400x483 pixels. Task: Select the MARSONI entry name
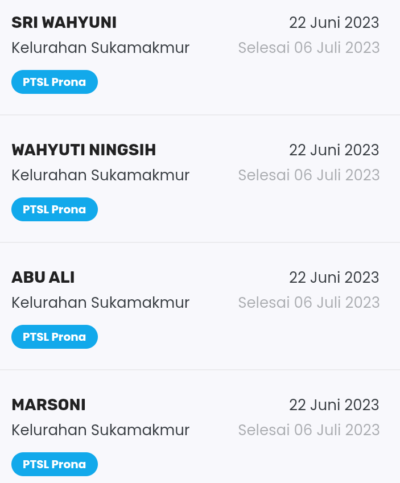click(49, 405)
